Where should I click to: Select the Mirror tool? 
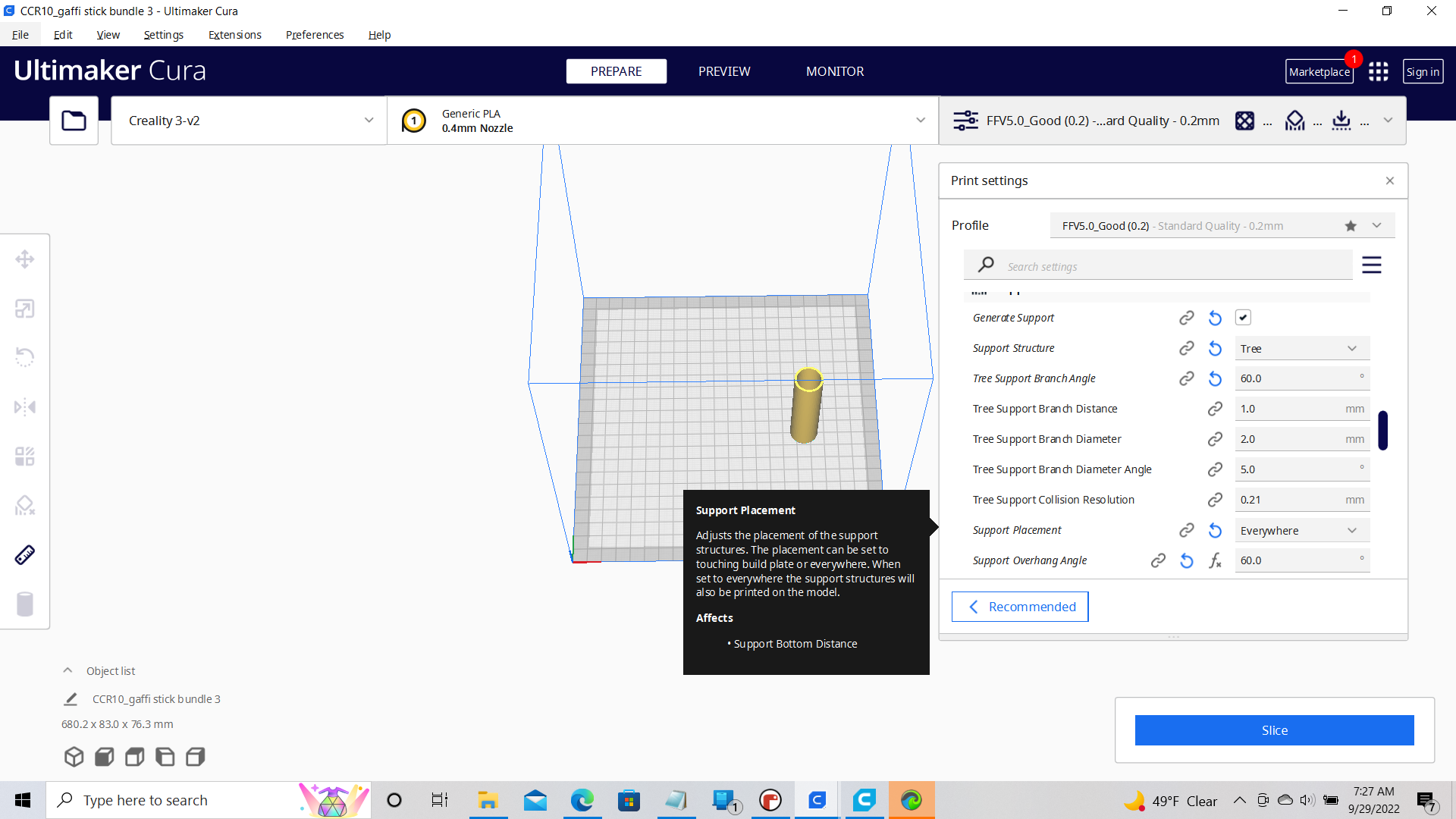tap(25, 407)
